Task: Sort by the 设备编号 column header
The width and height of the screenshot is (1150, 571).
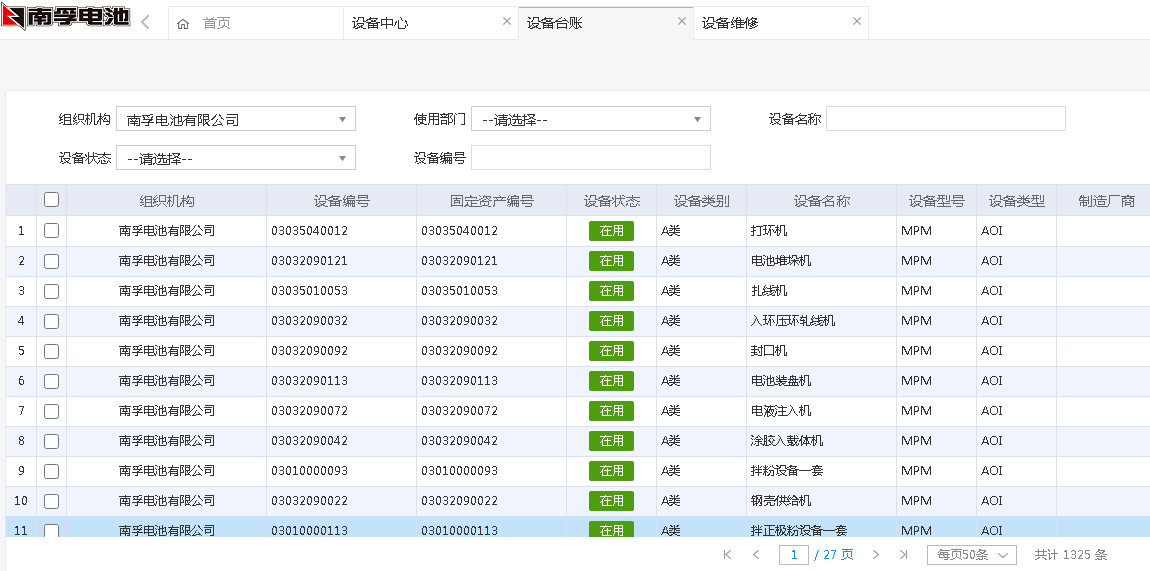Action: coord(341,201)
